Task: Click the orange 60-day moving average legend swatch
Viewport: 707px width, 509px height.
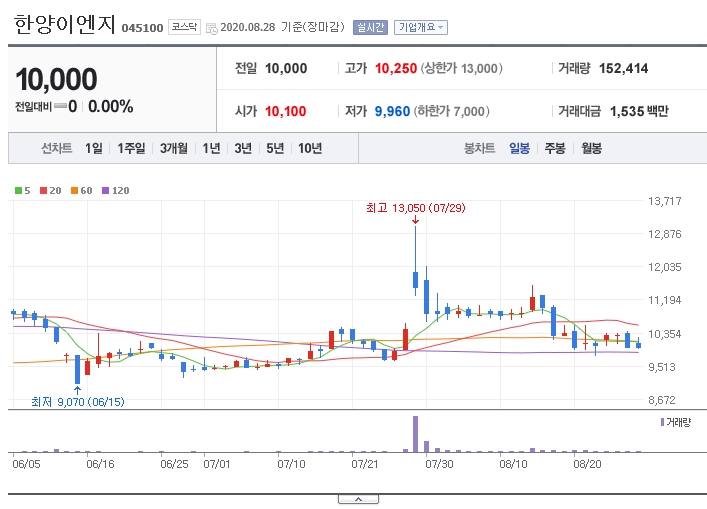Action: [74, 191]
